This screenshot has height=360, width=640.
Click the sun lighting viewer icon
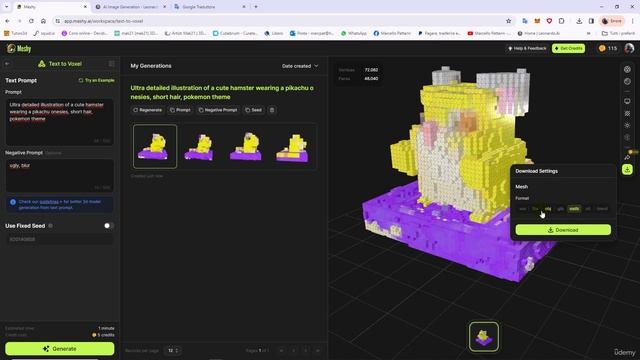[627, 125]
